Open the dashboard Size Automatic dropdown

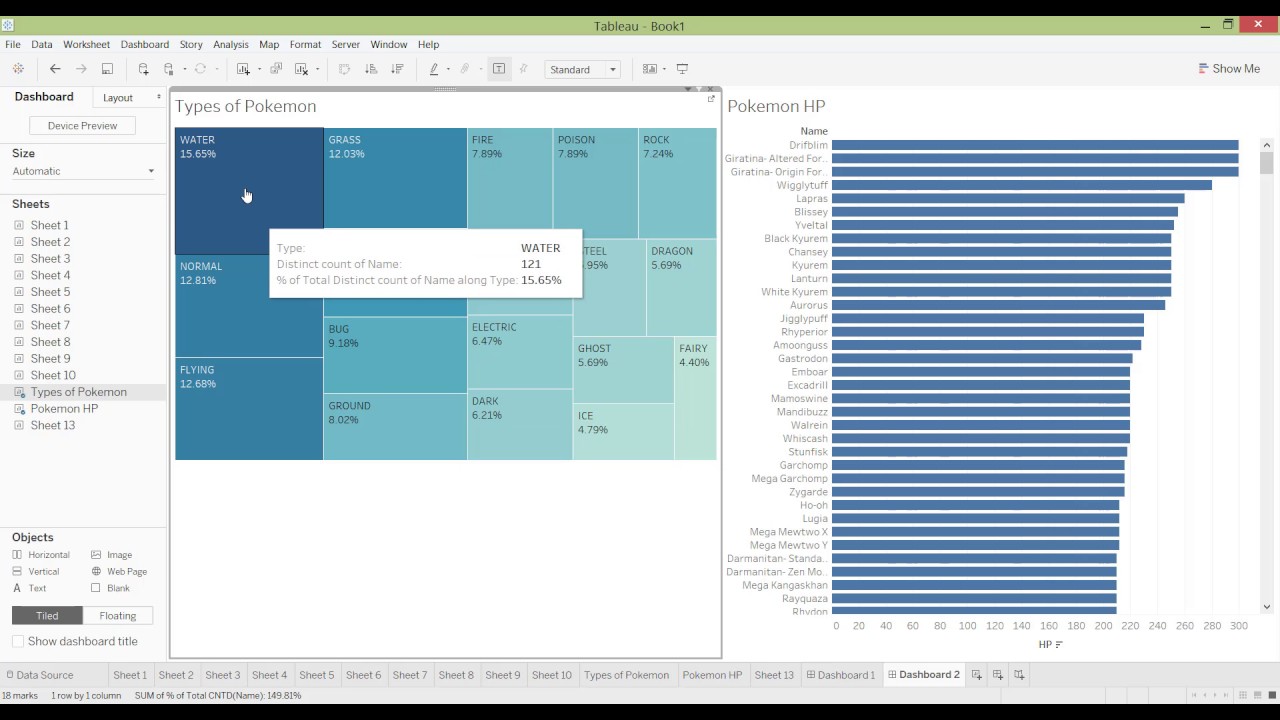tap(83, 171)
